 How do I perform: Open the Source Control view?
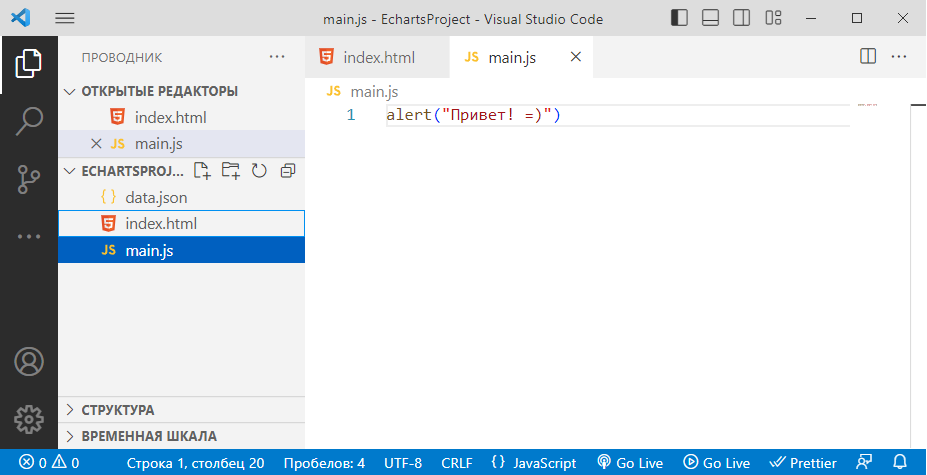click(29, 179)
